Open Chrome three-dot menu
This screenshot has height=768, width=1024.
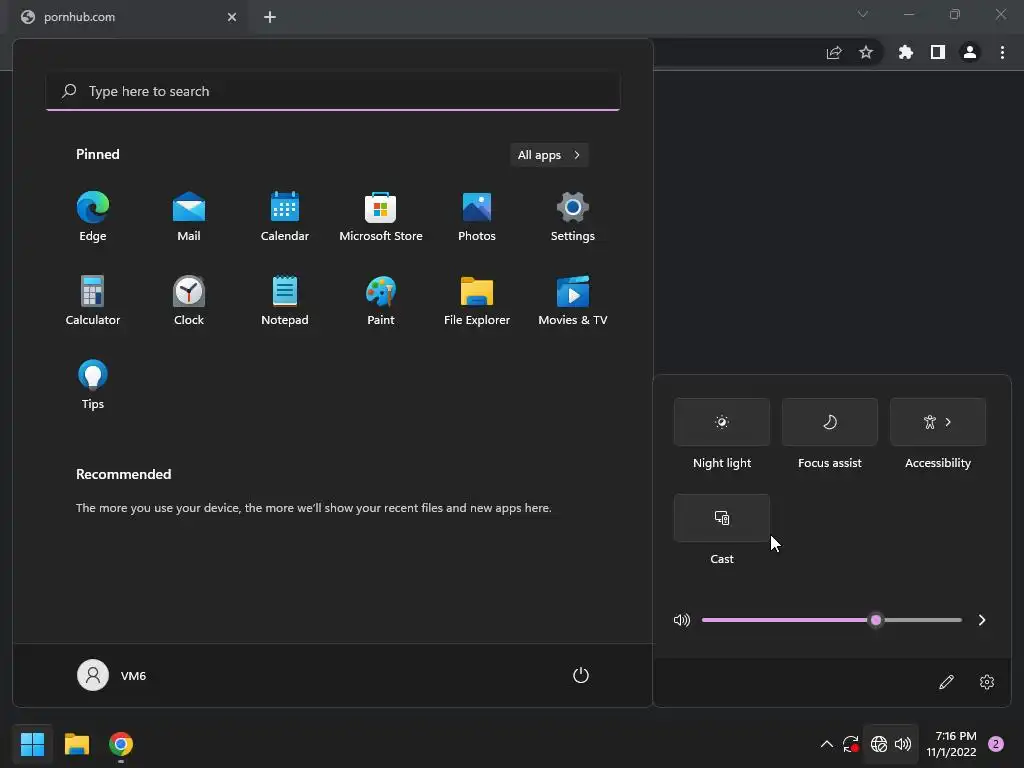(x=1002, y=52)
